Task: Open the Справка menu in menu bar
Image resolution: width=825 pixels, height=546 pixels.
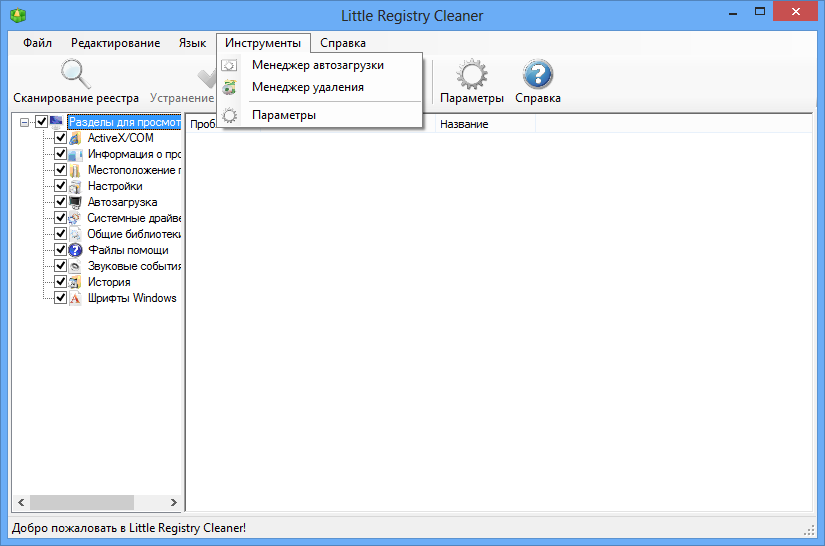Action: (343, 43)
